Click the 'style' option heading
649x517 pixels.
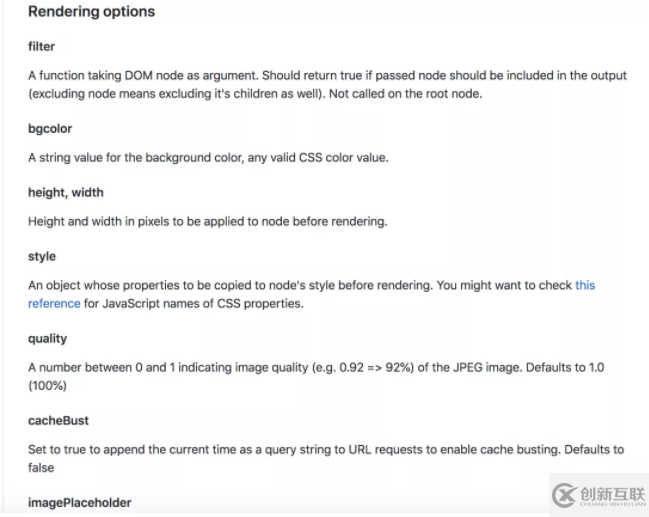pos(42,257)
